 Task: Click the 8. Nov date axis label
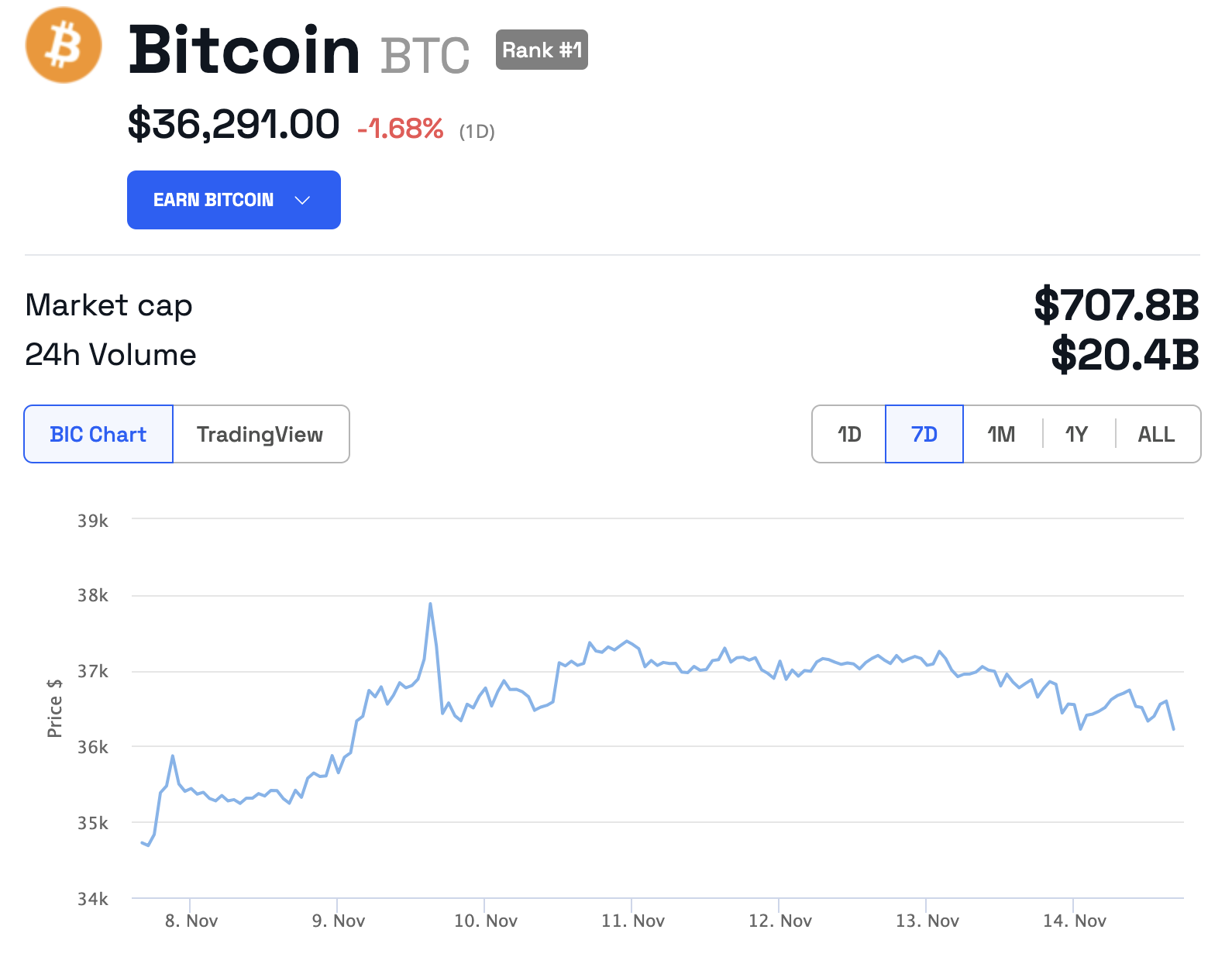click(191, 921)
